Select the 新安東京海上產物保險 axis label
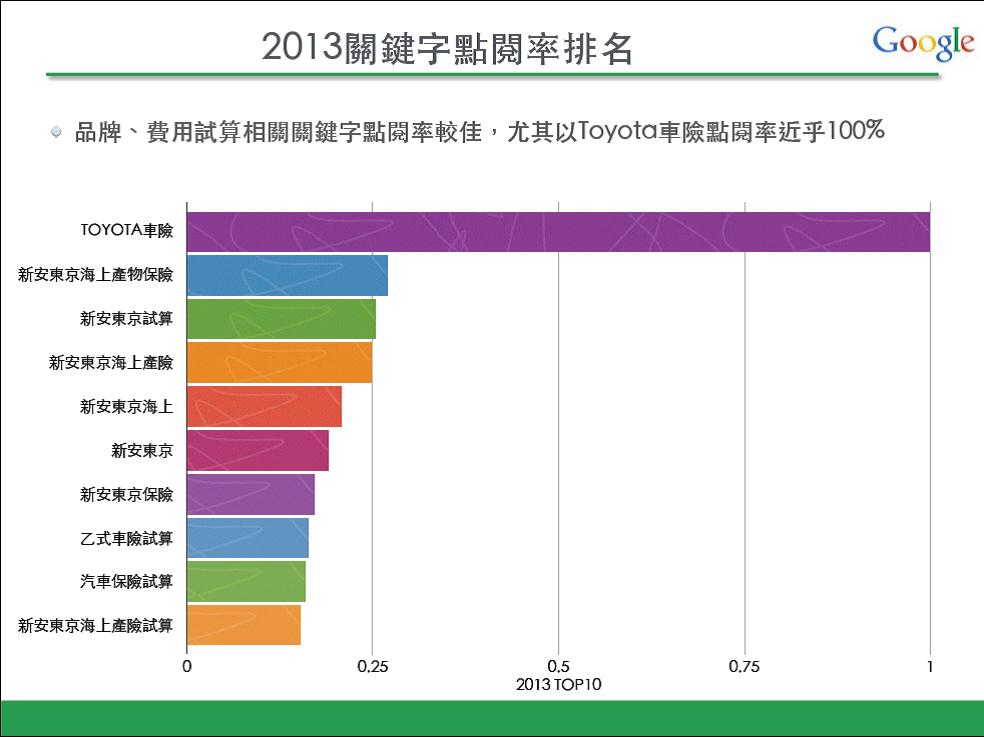Viewport: 984px width, 737px height. (95, 274)
